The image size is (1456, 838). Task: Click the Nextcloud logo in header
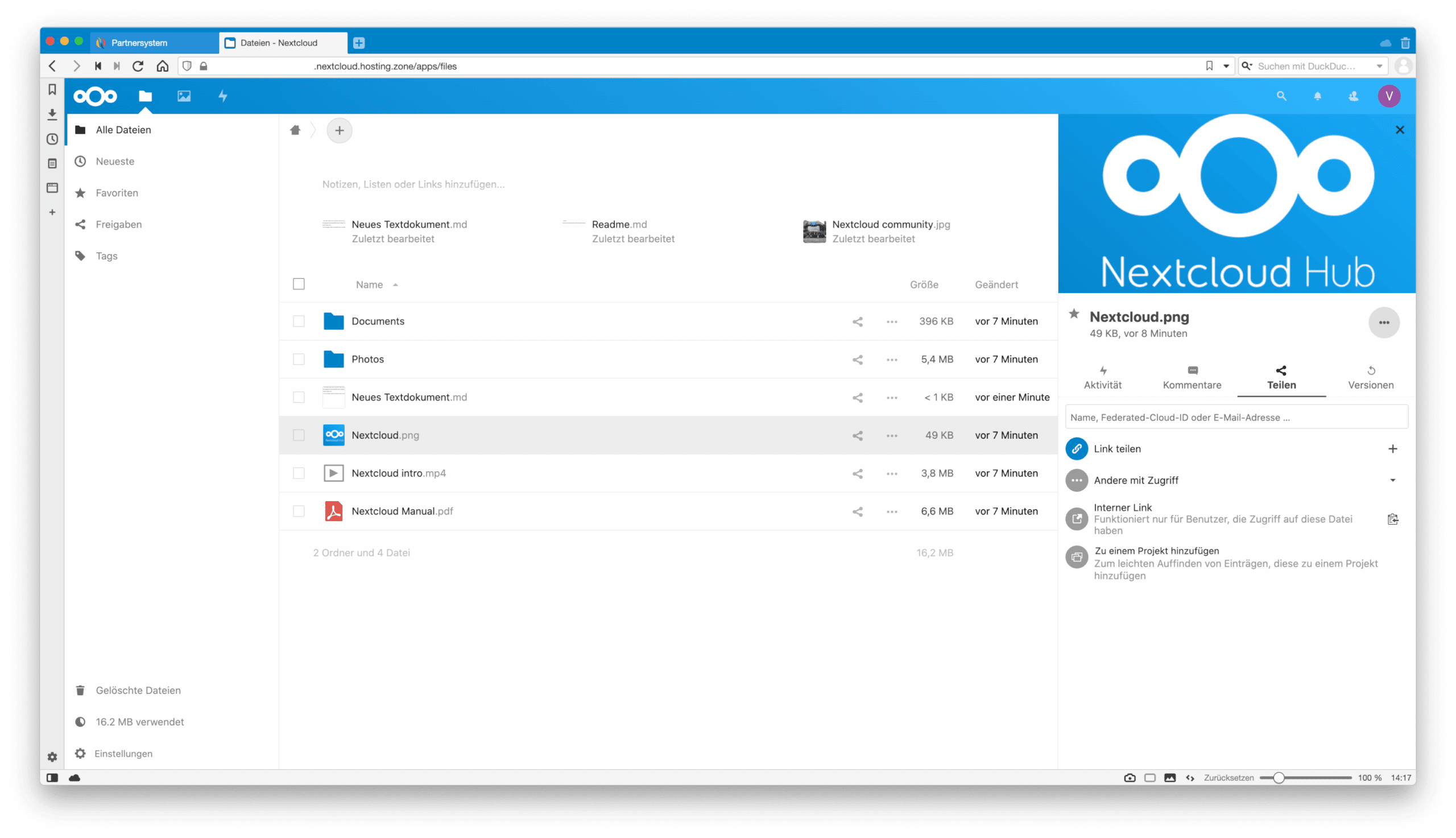[96, 96]
